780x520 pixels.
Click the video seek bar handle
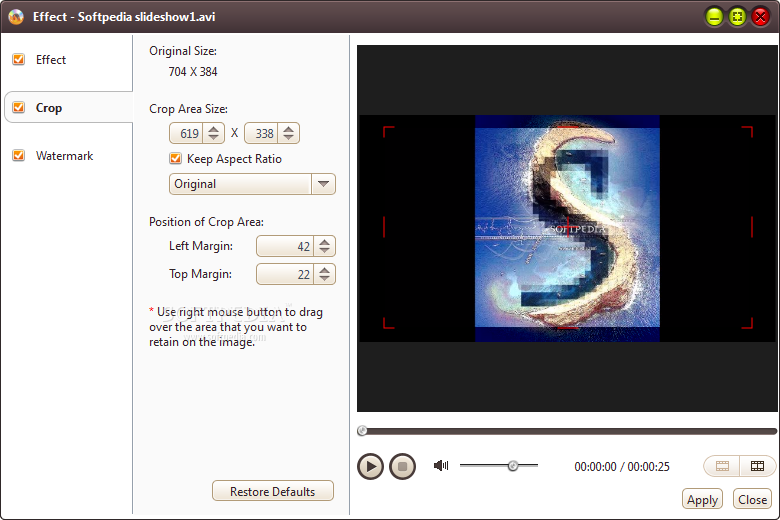[362, 430]
